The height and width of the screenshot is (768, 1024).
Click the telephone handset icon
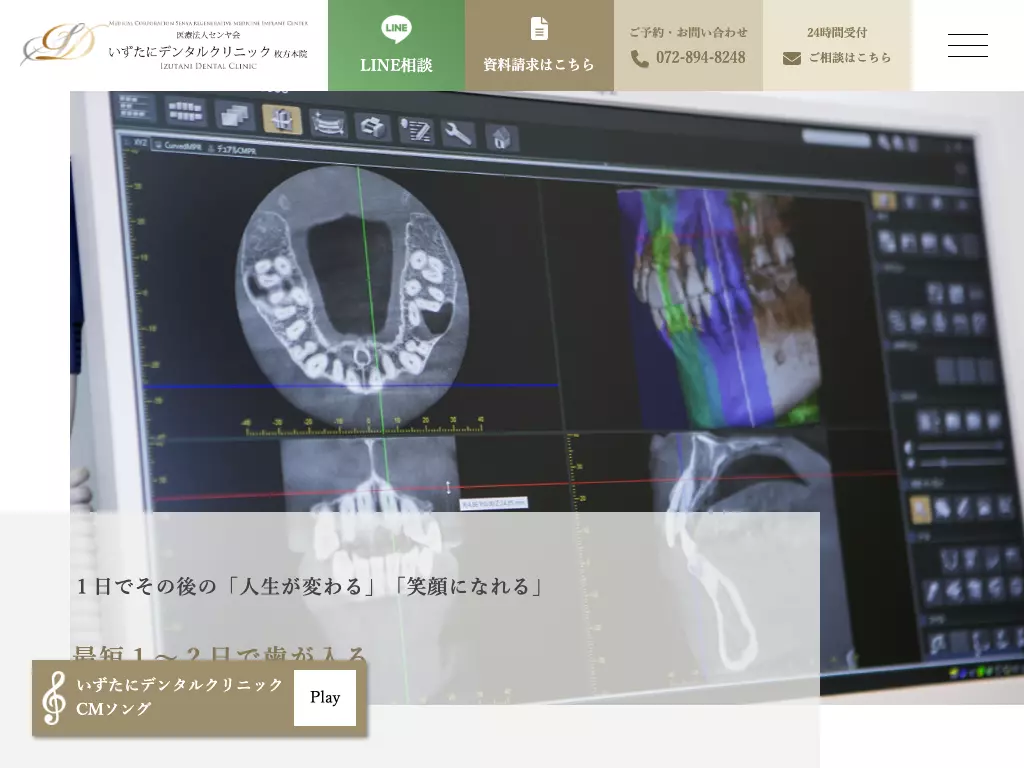[640, 59]
